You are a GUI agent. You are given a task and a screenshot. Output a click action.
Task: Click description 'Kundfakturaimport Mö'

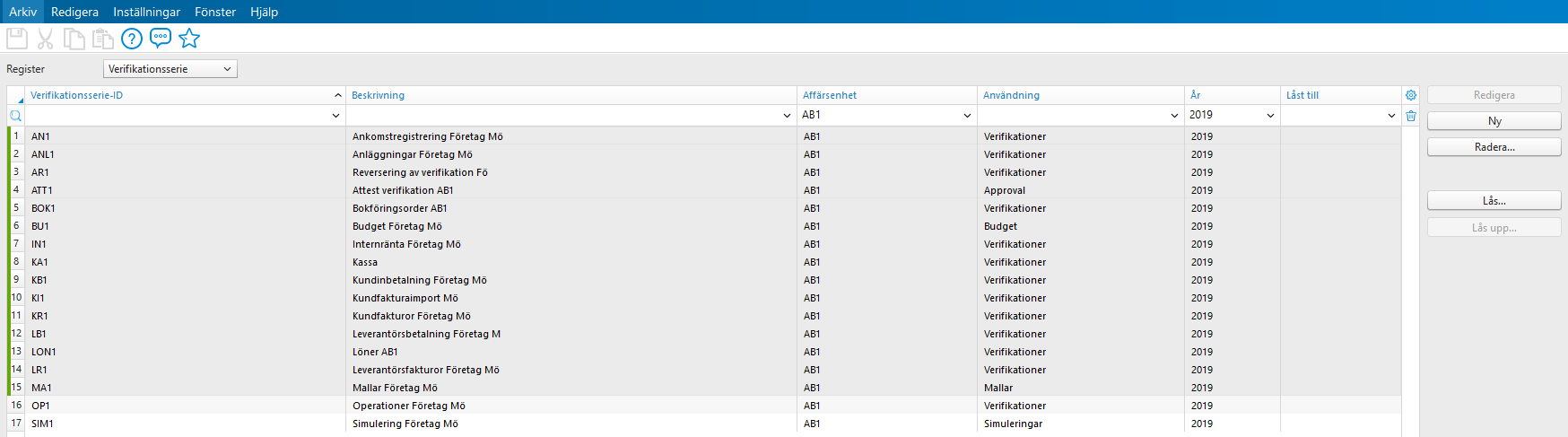(405, 298)
